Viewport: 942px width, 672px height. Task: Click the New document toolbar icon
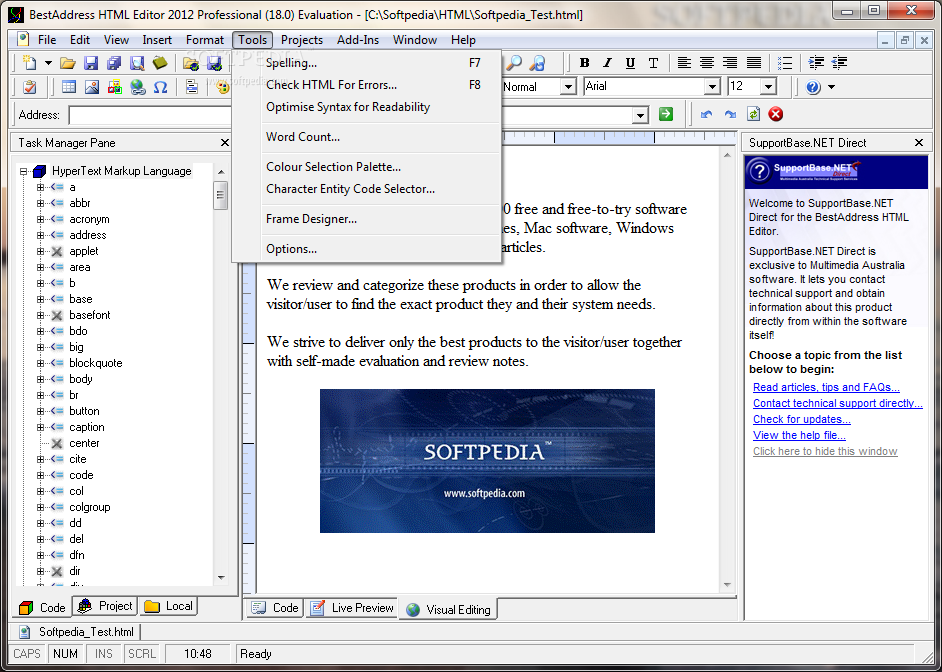tap(29, 62)
